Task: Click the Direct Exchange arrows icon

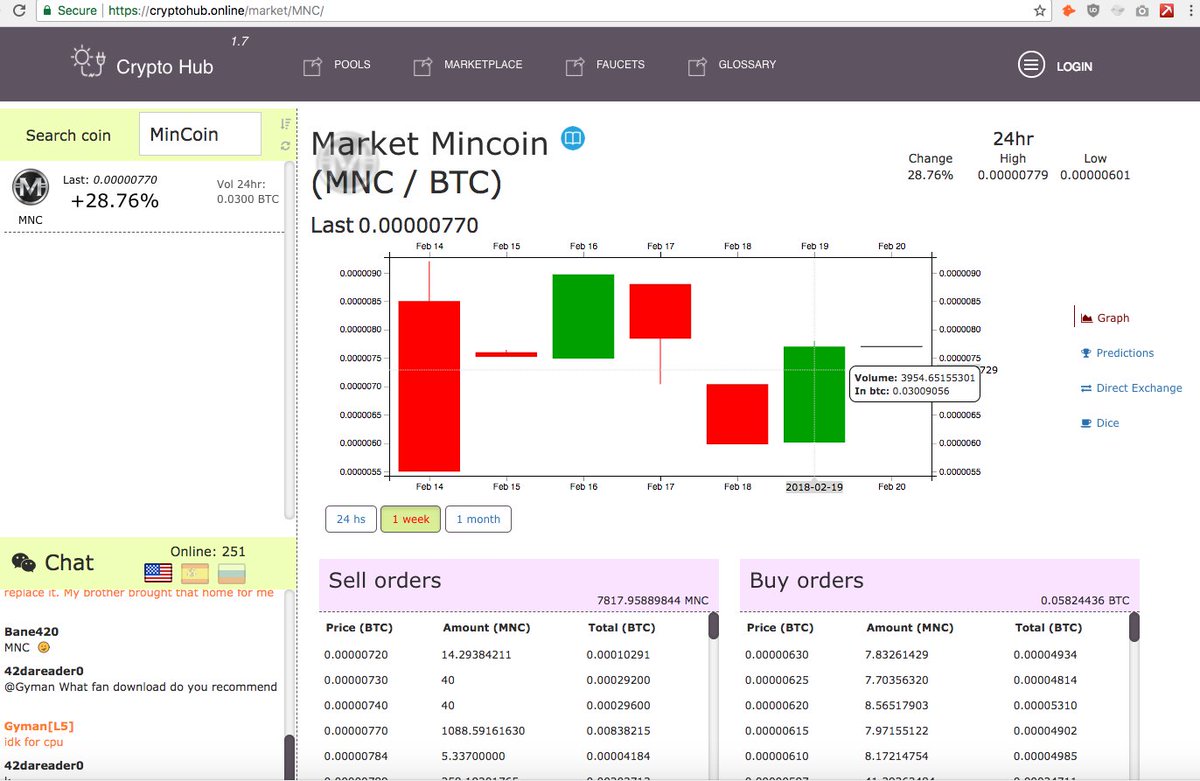Action: pyautogui.click(x=1086, y=388)
